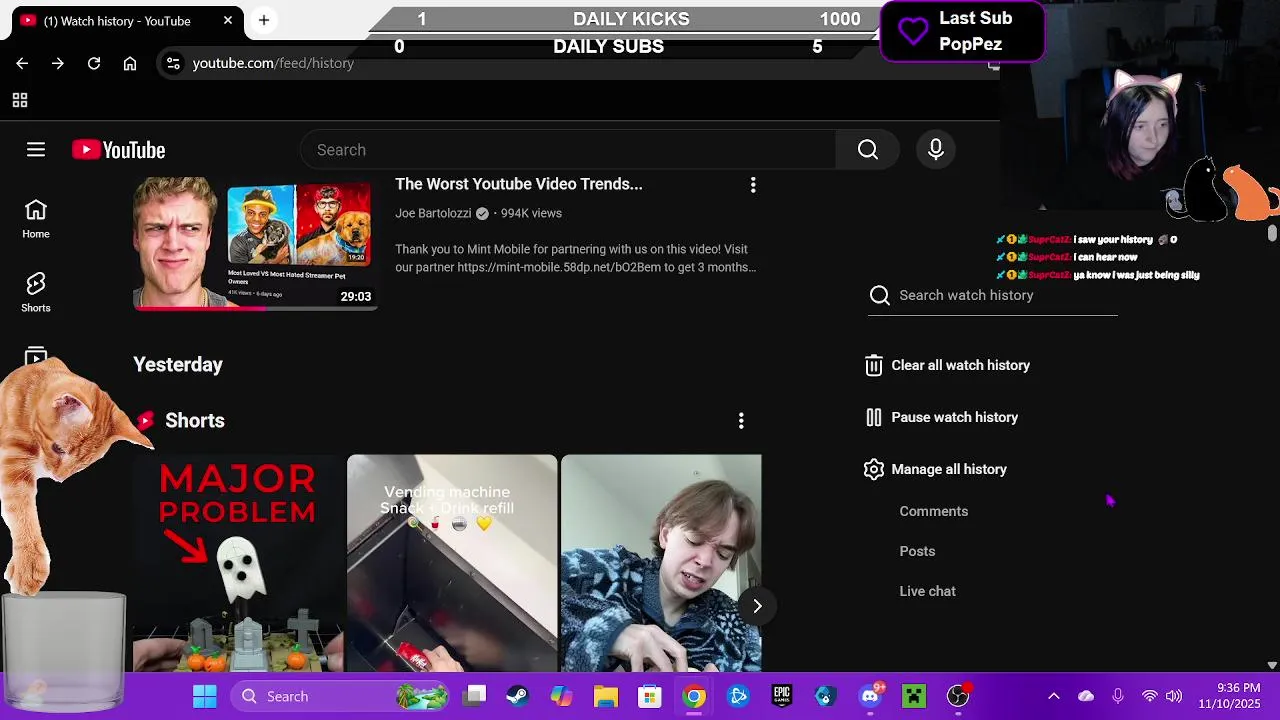
Task: Open the apps grid in bookmarks bar
Action: (20, 100)
